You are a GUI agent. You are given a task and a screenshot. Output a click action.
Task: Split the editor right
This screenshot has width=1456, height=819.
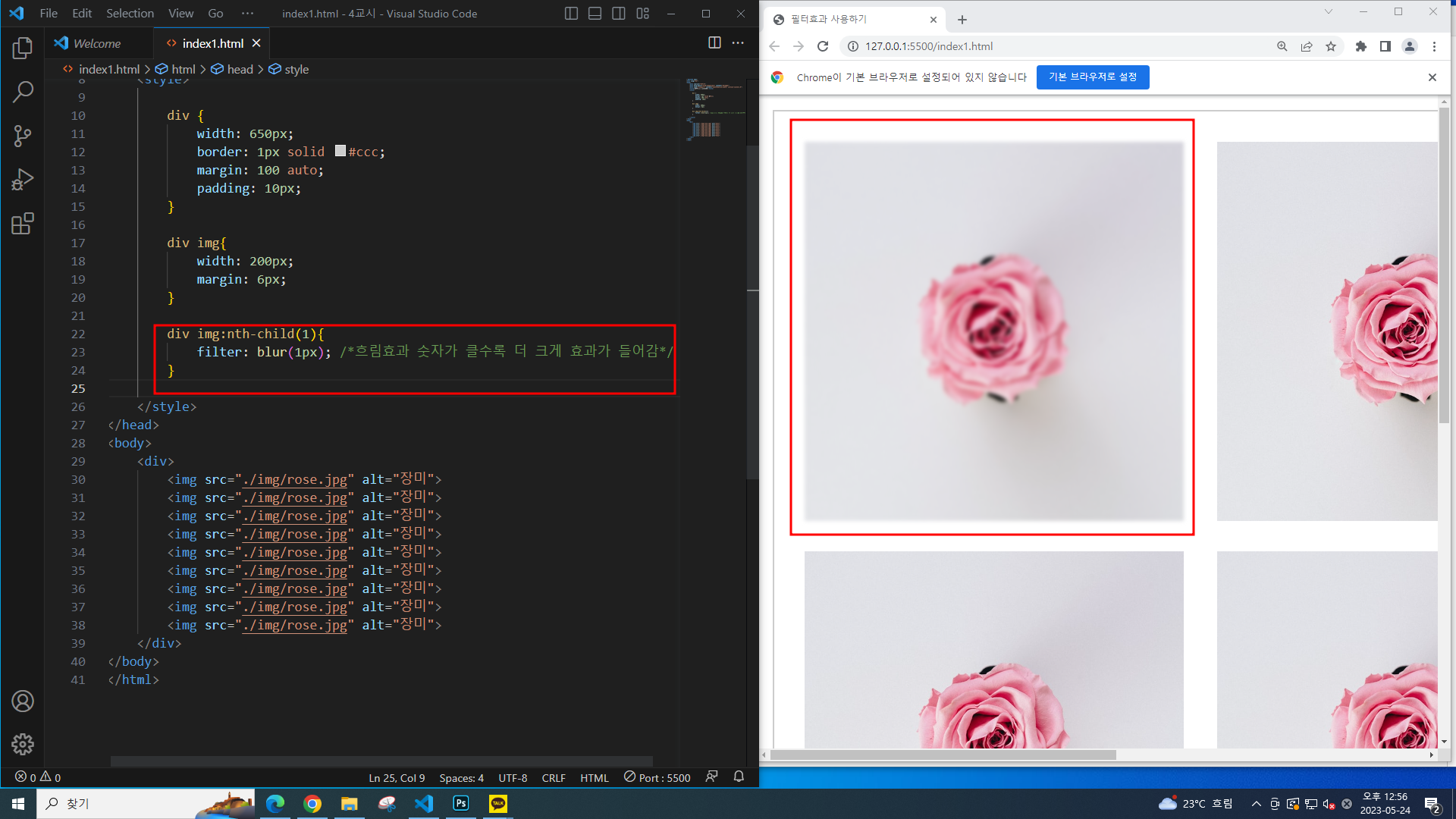(x=714, y=42)
